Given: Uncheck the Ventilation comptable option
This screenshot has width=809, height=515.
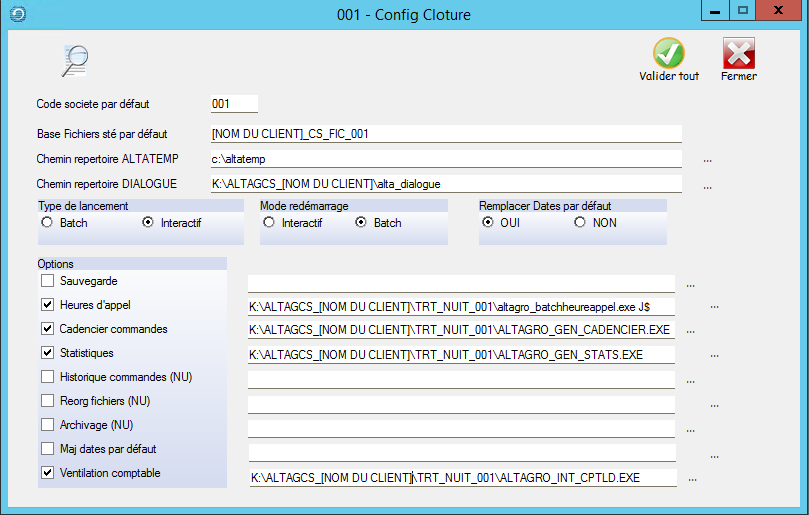Looking at the screenshot, I should pyautogui.click(x=47, y=473).
